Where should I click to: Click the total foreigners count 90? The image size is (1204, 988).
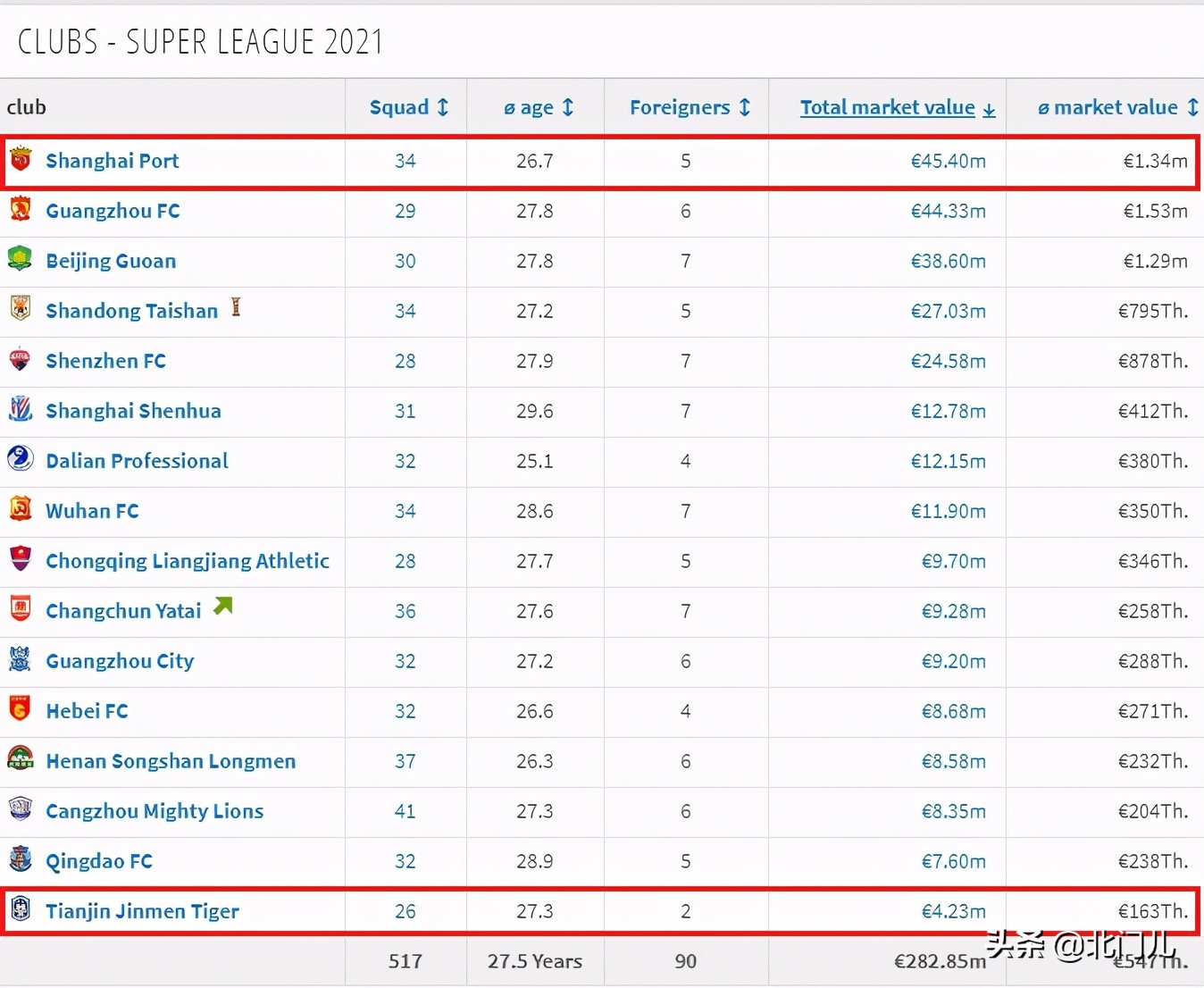pos(686,961)
